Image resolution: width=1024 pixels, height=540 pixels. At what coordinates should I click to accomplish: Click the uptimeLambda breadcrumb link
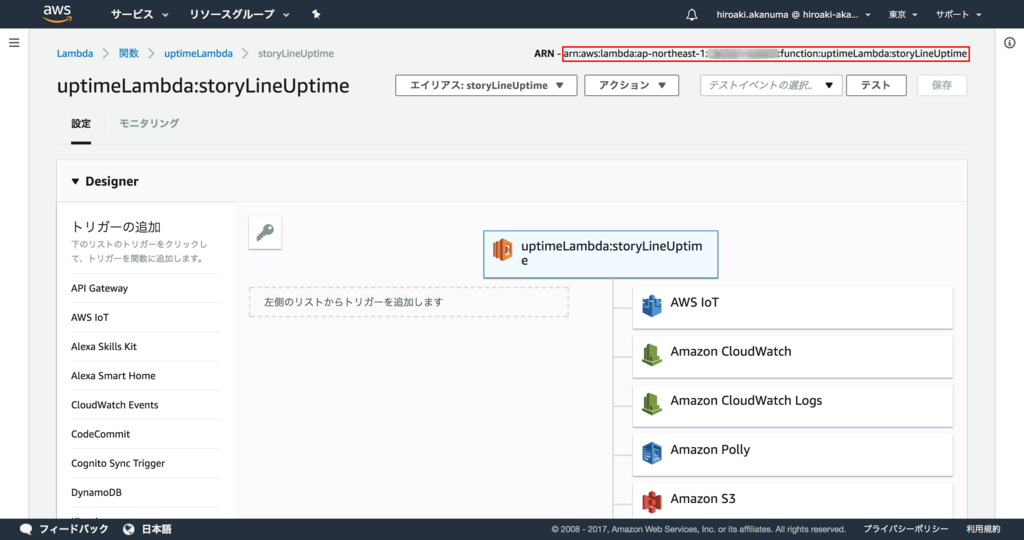point(198,54)
